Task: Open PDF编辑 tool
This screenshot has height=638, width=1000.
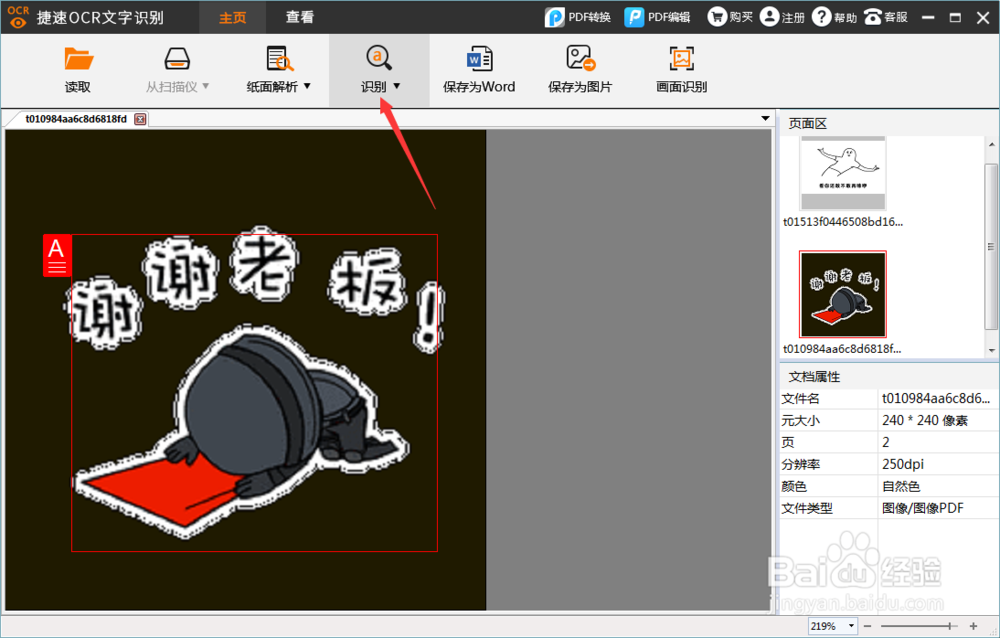Action: [658, 17]
